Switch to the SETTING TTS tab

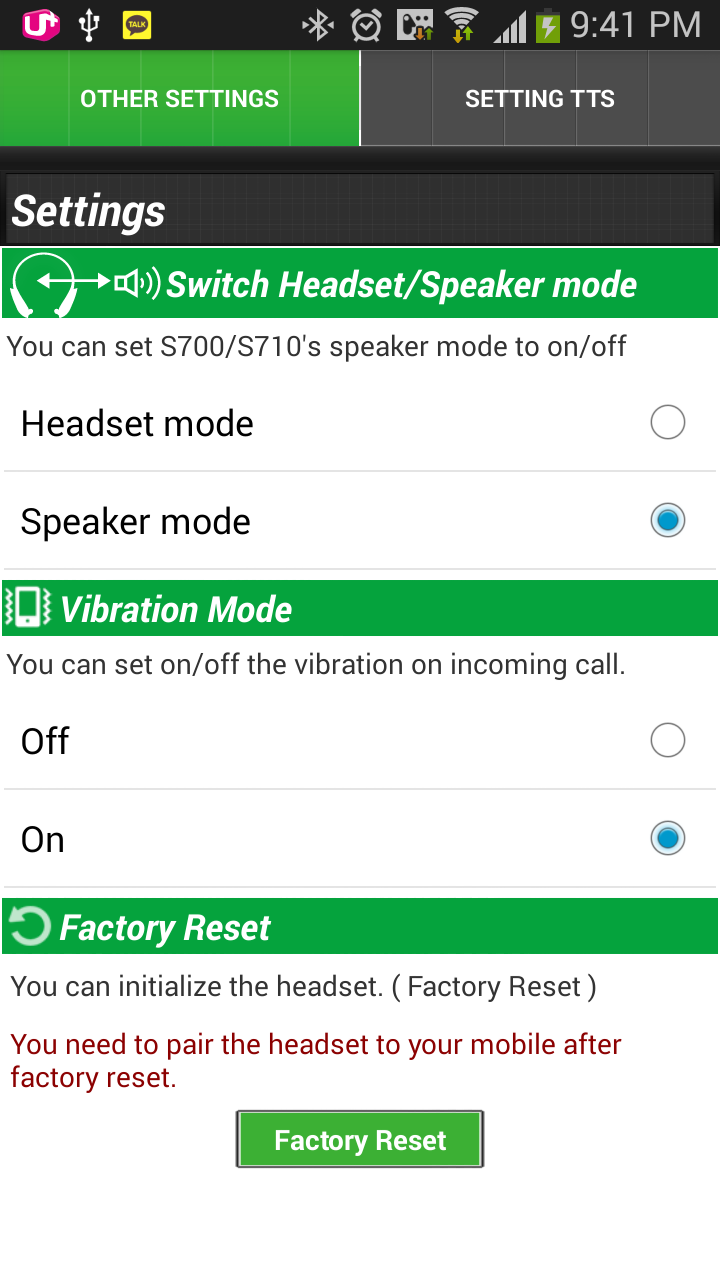(540, 99)
